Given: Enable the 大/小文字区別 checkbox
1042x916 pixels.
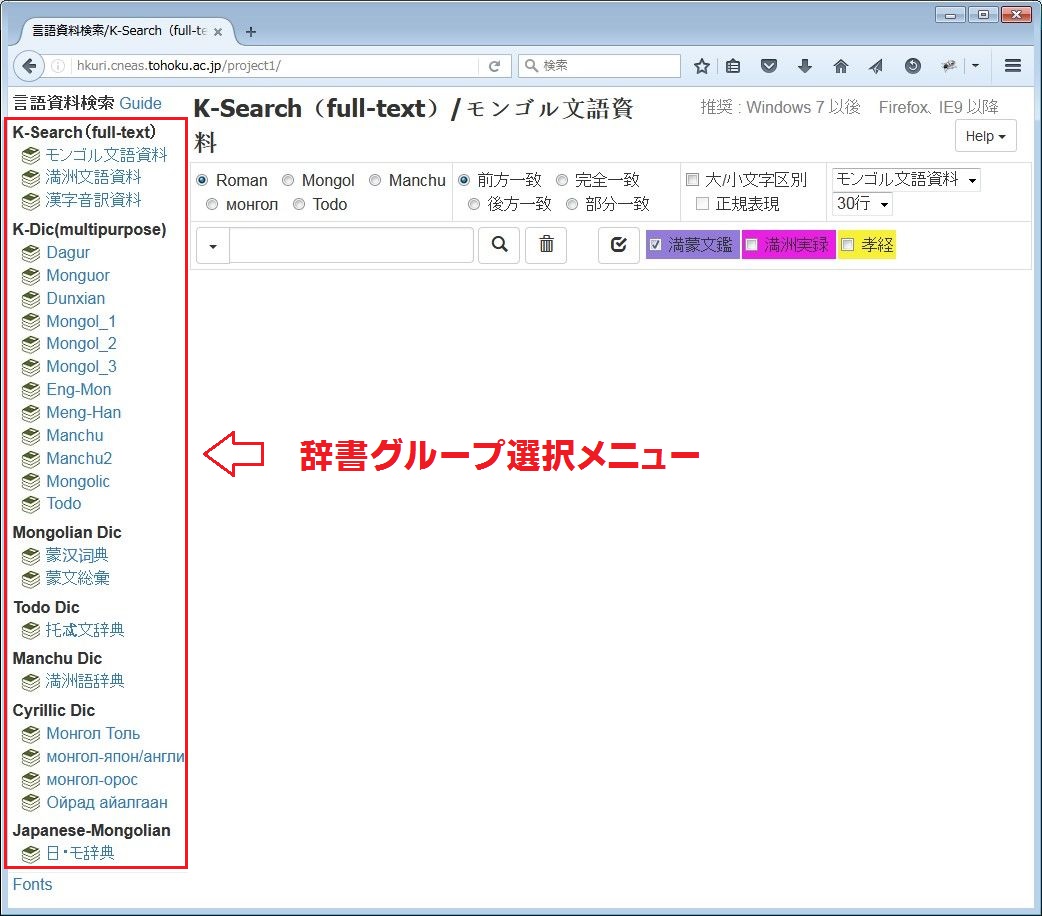Looking at the screenshot, I should 692,181.
